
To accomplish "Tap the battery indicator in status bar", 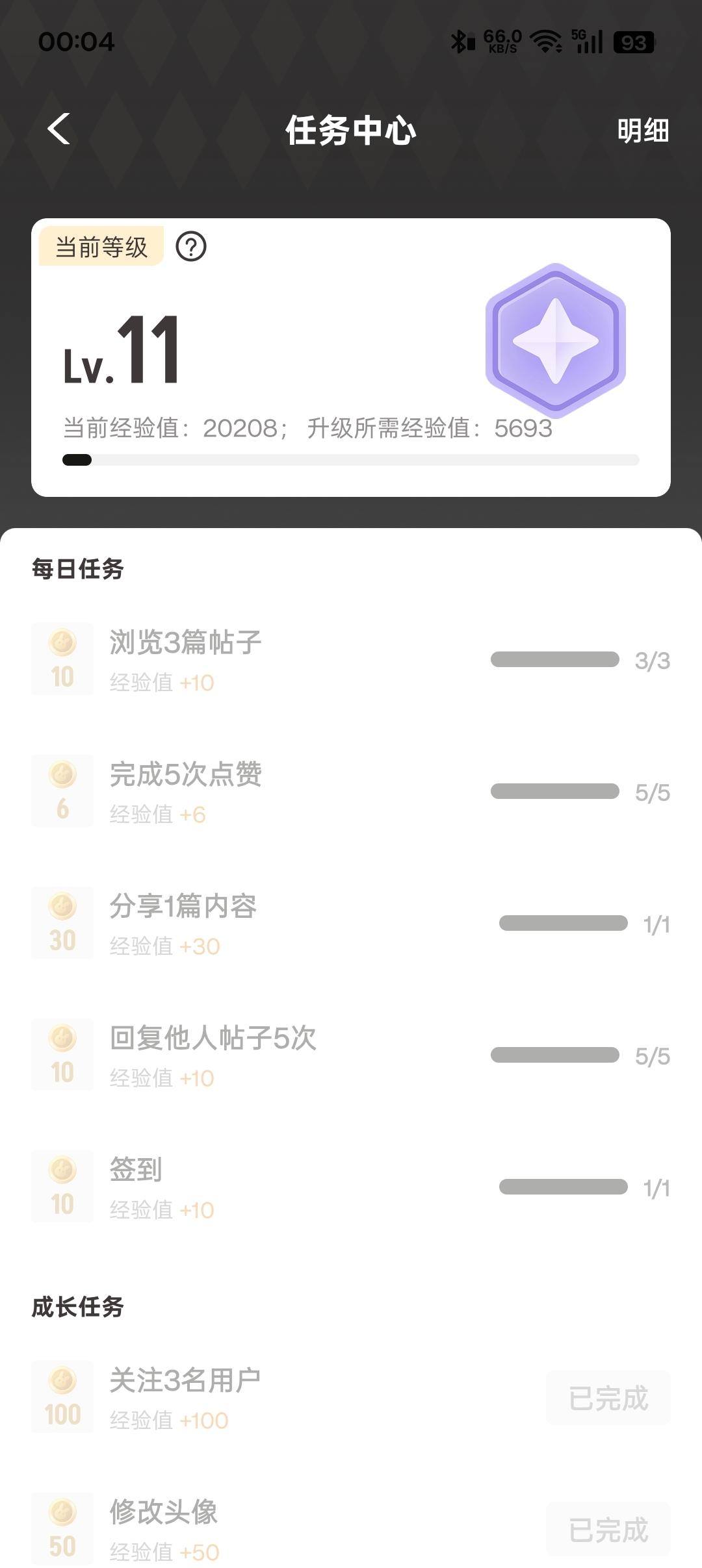I will (x=634, y=43).
